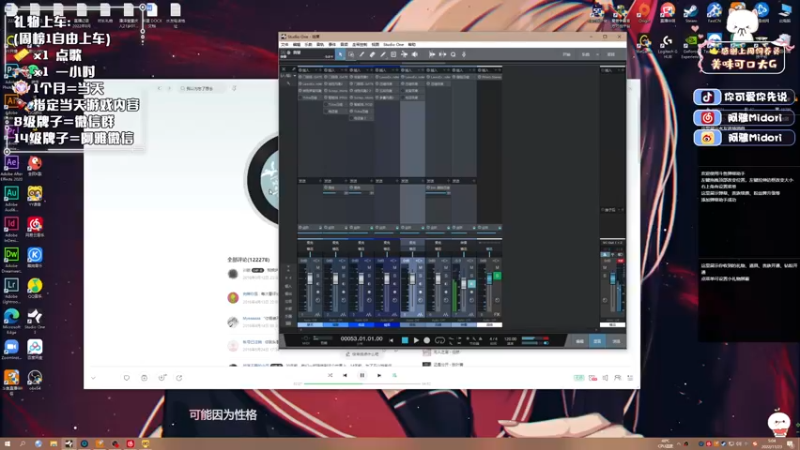Open the Studio One desktop shortcut
Screen dimensions: 800x450
tap(35, 321)
